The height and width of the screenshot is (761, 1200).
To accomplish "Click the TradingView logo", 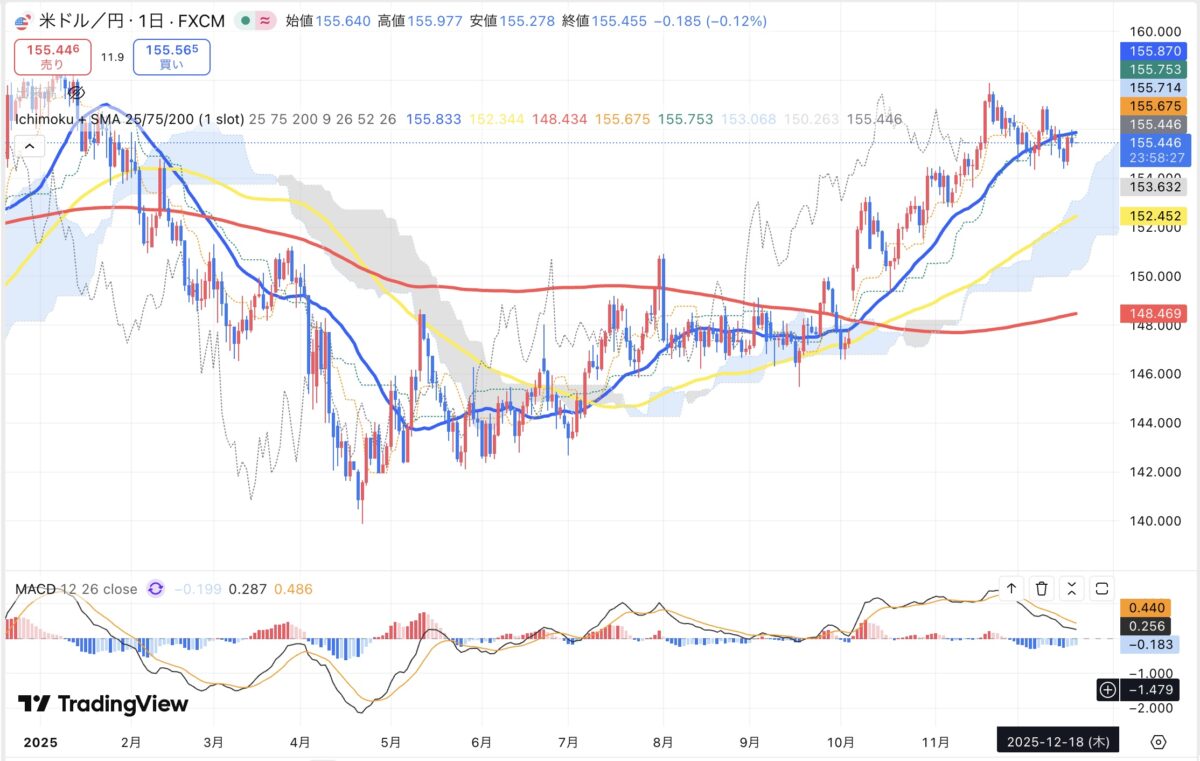I will [103, 704].
